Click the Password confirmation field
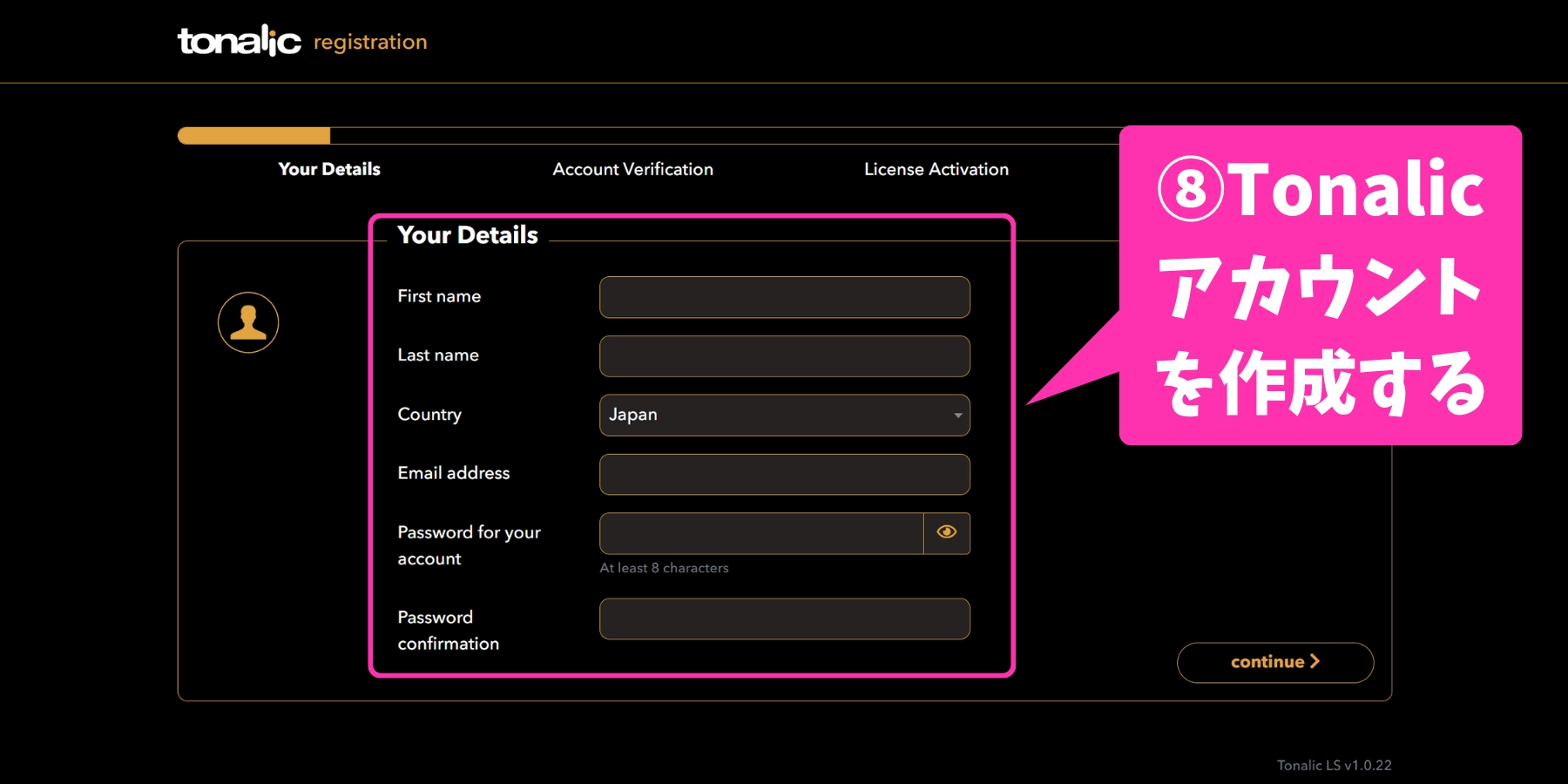 [x=784, y=618]
